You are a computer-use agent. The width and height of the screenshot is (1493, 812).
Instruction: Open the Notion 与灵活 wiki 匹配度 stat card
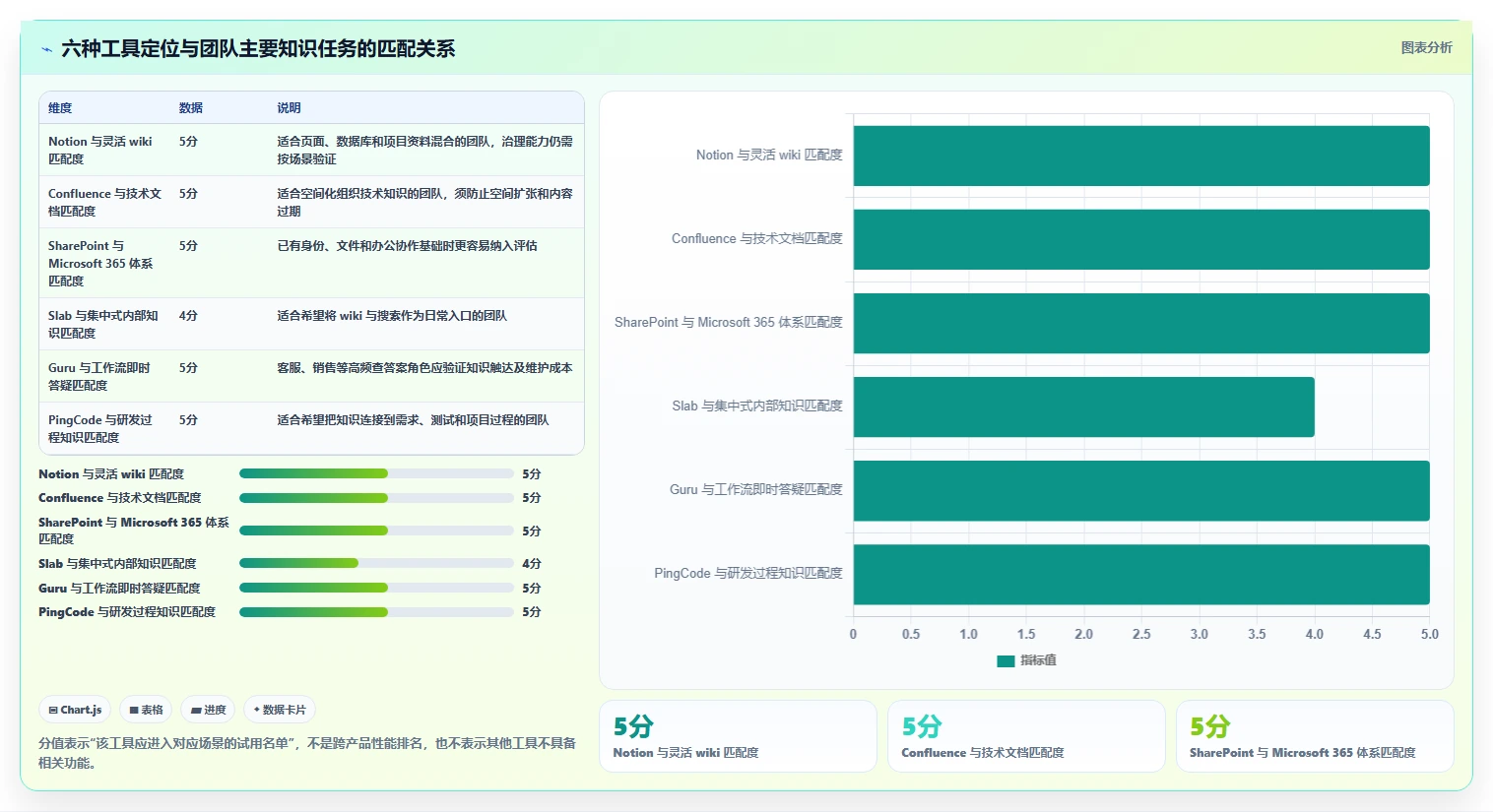(738, 736)
